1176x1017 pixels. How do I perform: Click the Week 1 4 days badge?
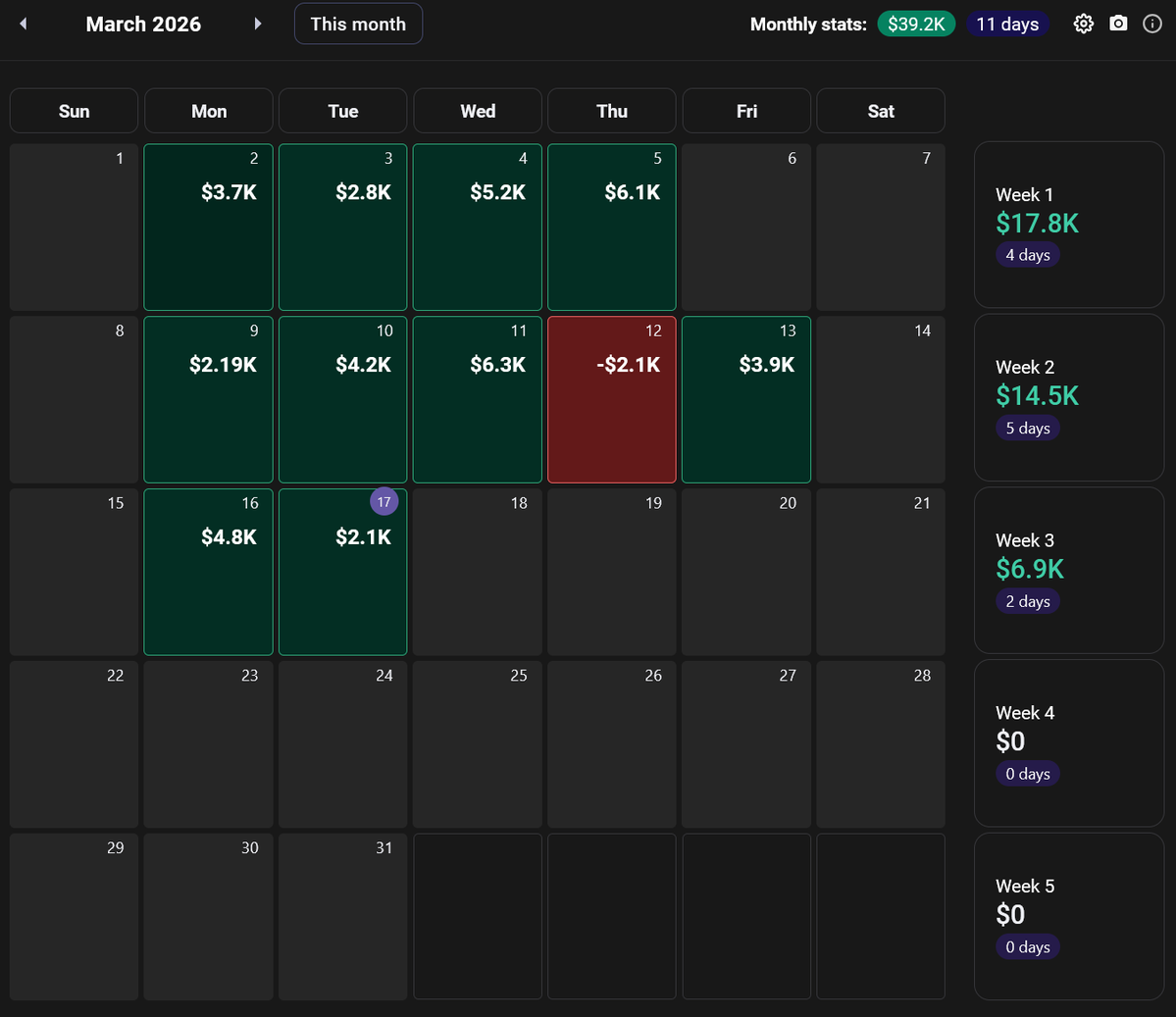click(x=1028, y=255)
